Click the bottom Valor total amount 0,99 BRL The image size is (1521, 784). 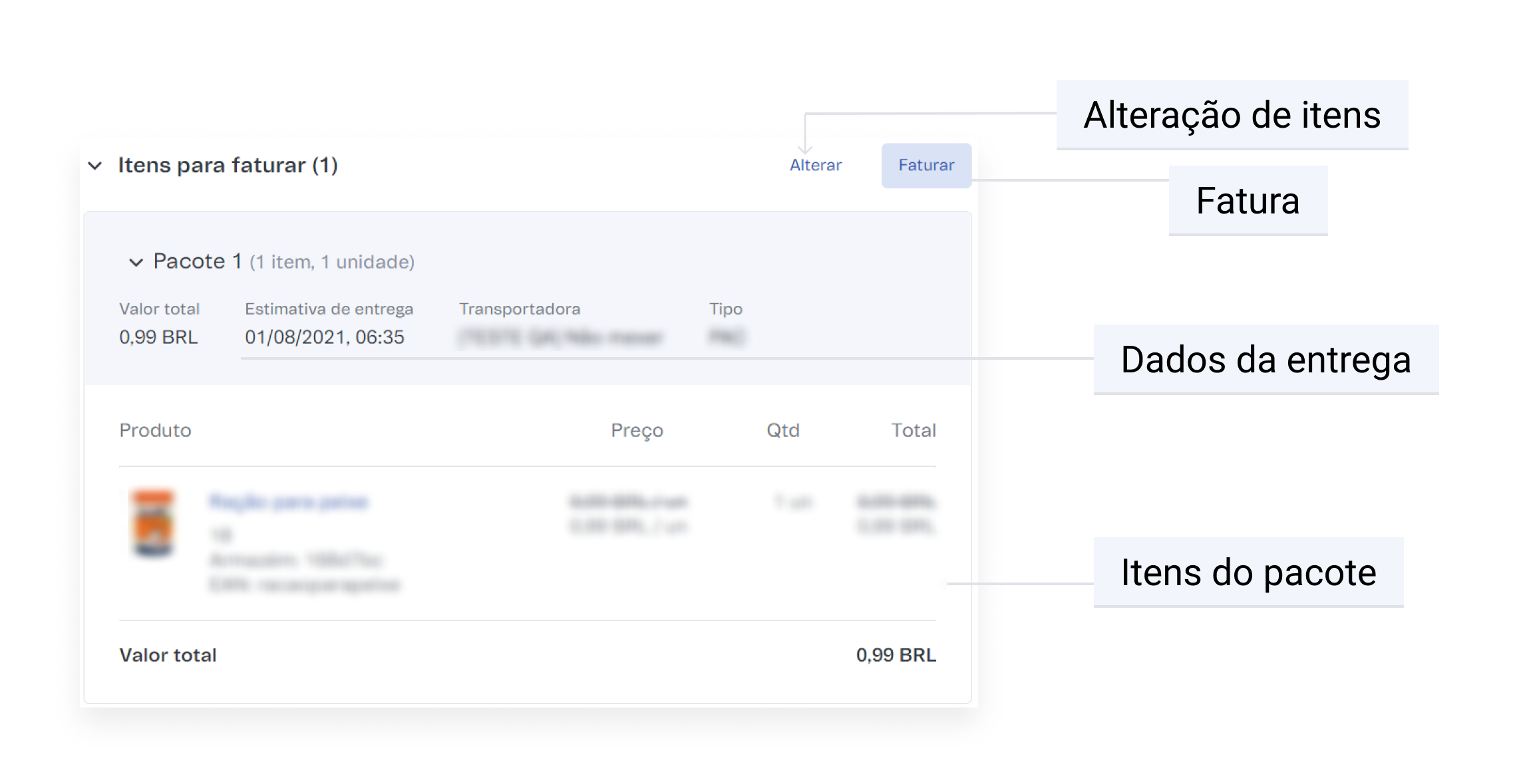point(896,655)
